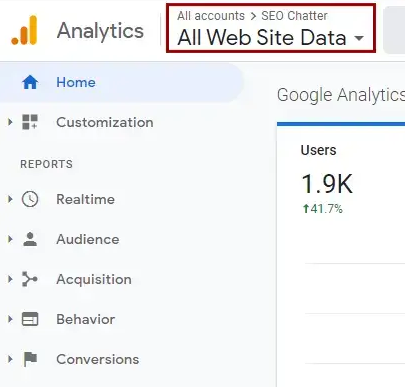This screenshot has height=387, width=405.
Task: Select the Users metric tab
Action: click(318, 150)
